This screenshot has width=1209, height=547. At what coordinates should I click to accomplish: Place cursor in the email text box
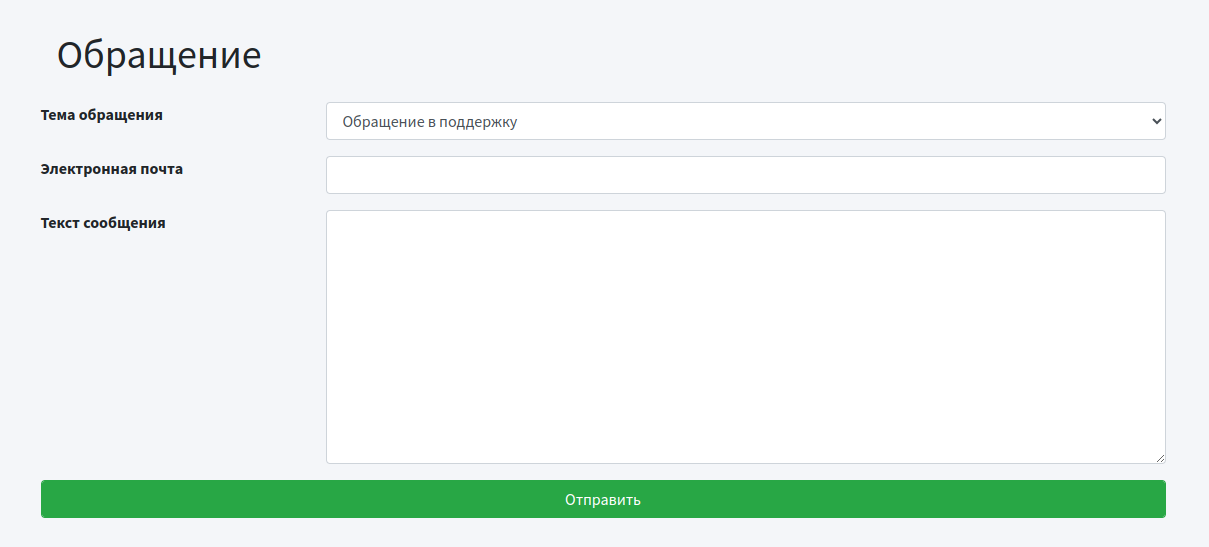coord(745,175)
